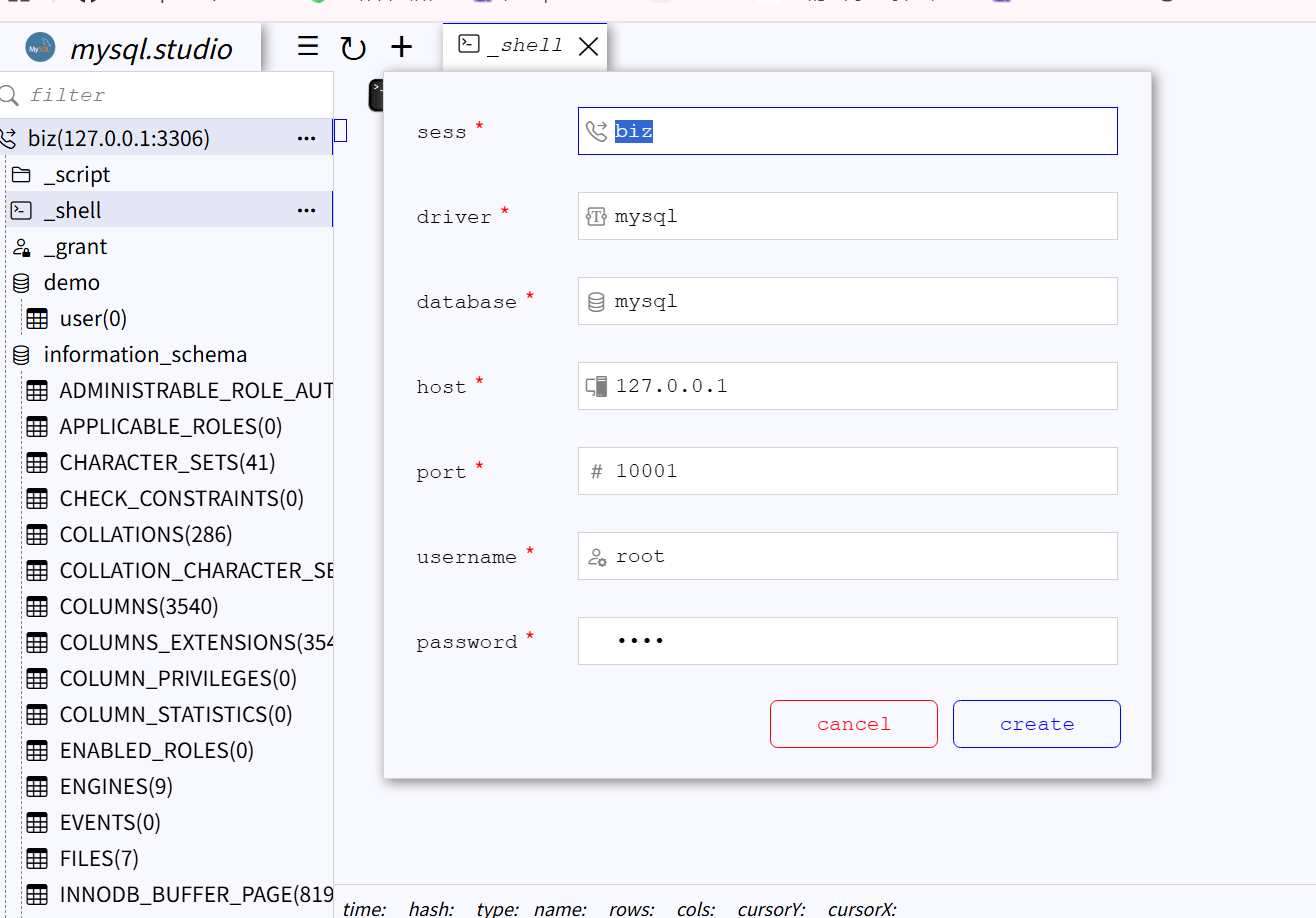
Task: Click the magnifier icon in filter box
Action: pyautogui.click(x=9, y=95)
